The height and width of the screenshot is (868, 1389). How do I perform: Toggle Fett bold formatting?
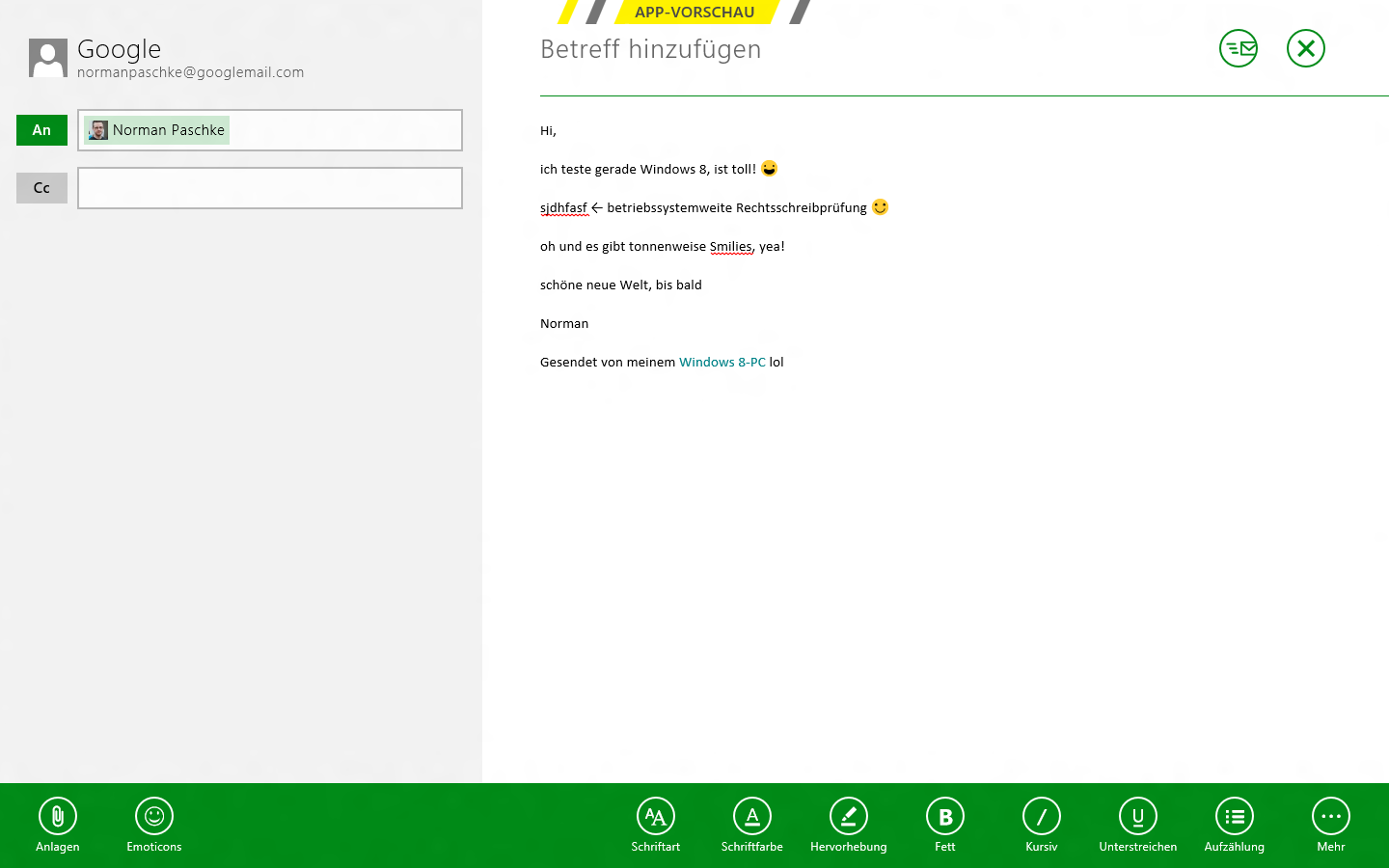tap(945, 826)
